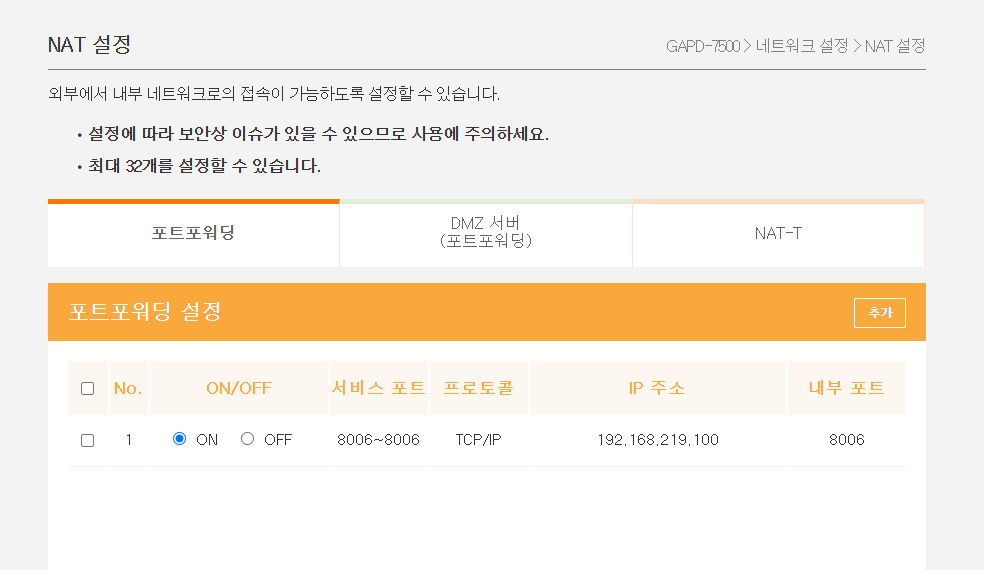Click the IP address 192.168.219.100
Viewport: 984px width, 570px height.
coord(658,439)
